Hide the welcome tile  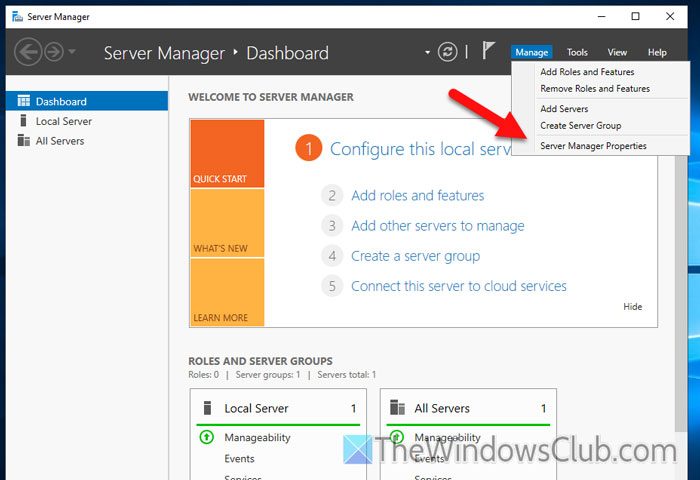(x=632, y=306)
